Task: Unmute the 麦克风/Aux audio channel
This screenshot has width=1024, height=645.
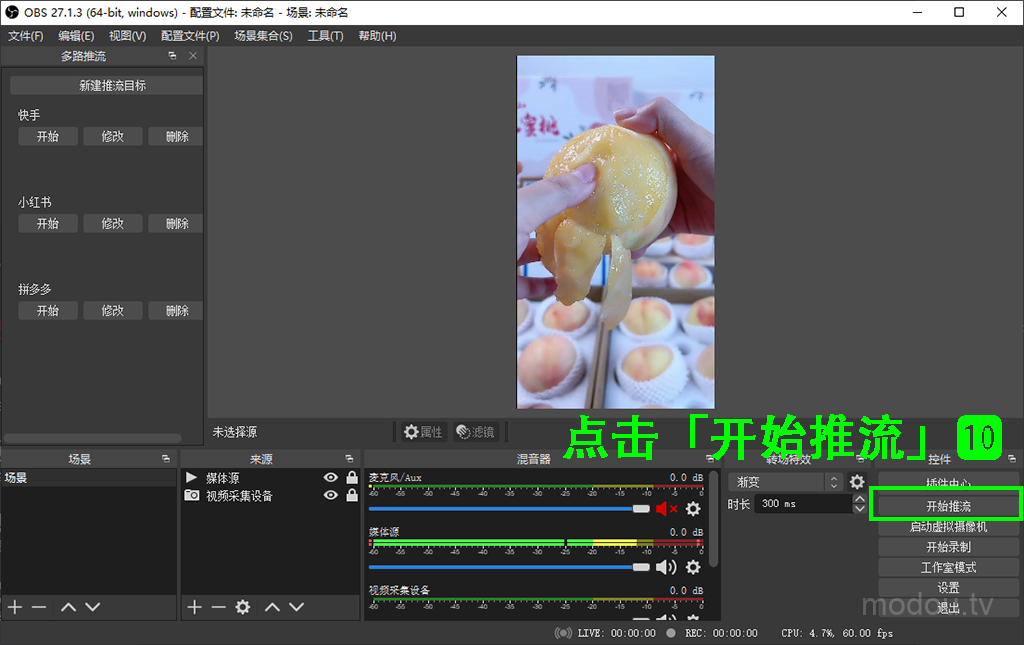Action: pos(665,509)
